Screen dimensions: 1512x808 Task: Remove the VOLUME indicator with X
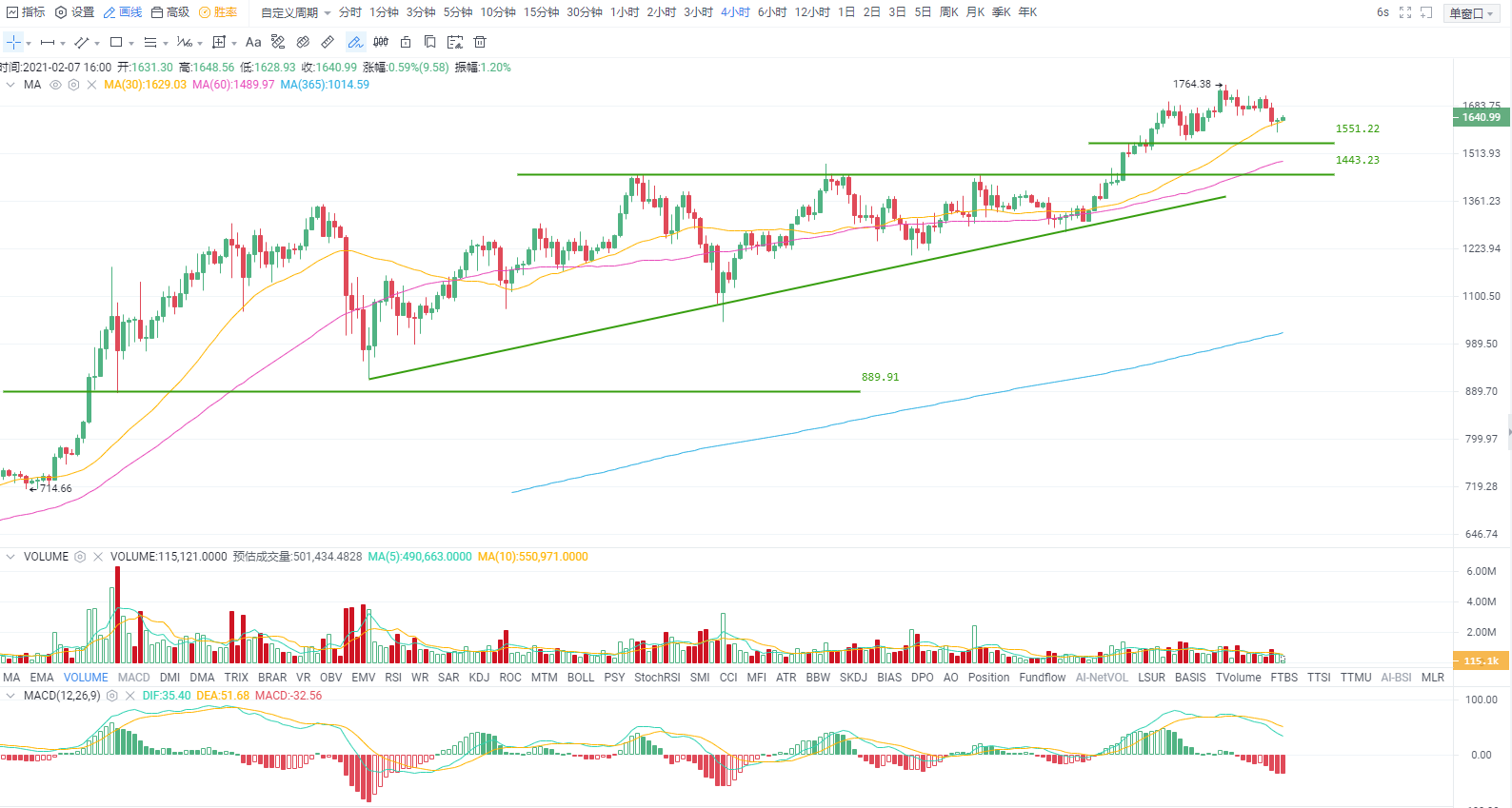click(98, 557)
